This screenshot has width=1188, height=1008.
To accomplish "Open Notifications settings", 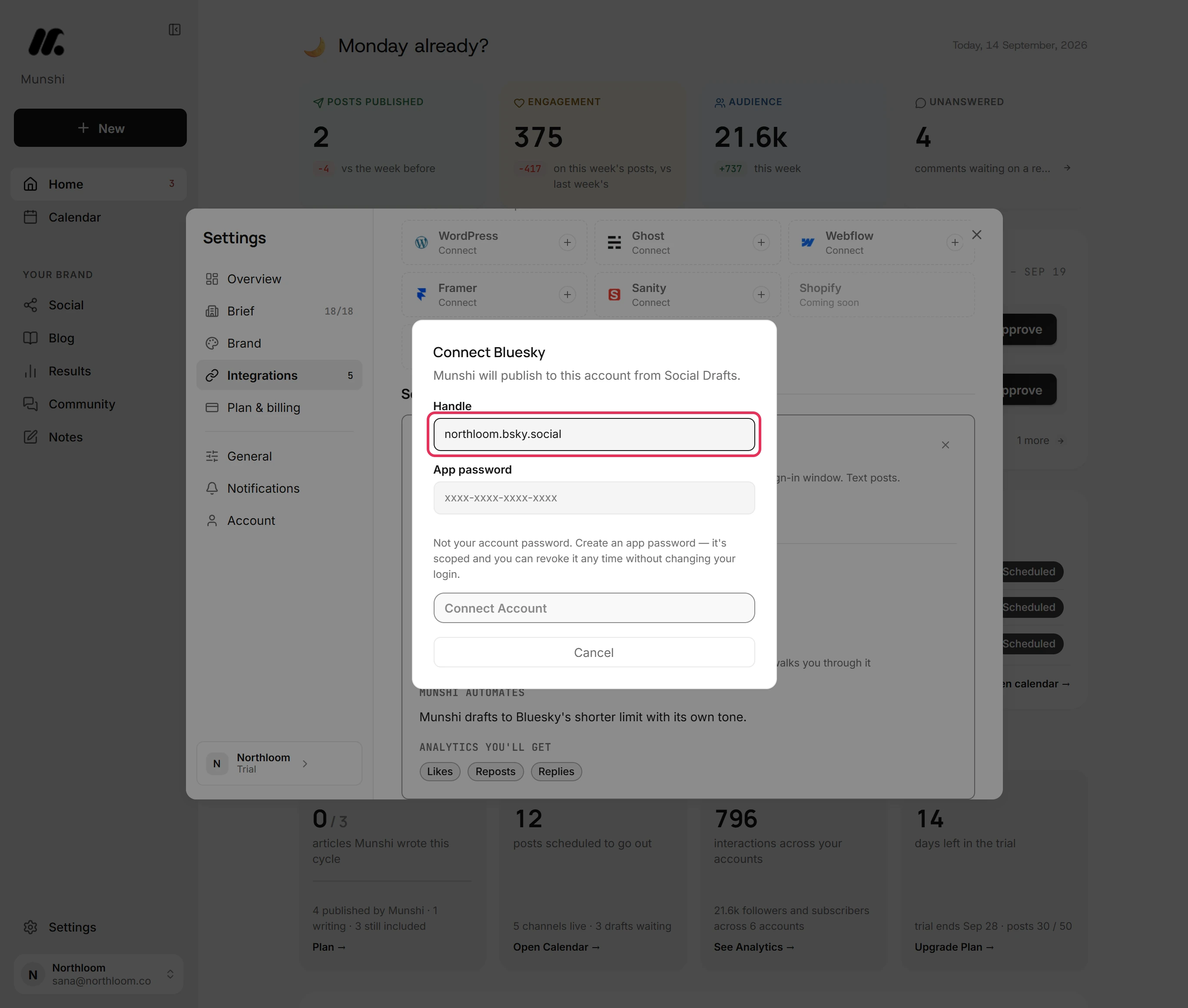I will (x=279, y=488).
